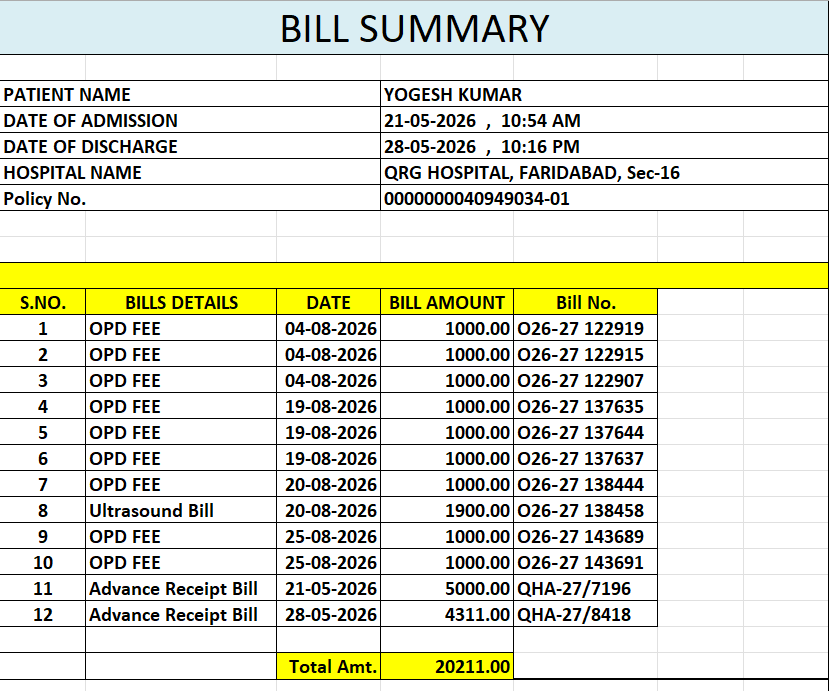Select the 1900.00 amount cell
This screenshot has height=691, width=829.
click(x=447, y=510)
